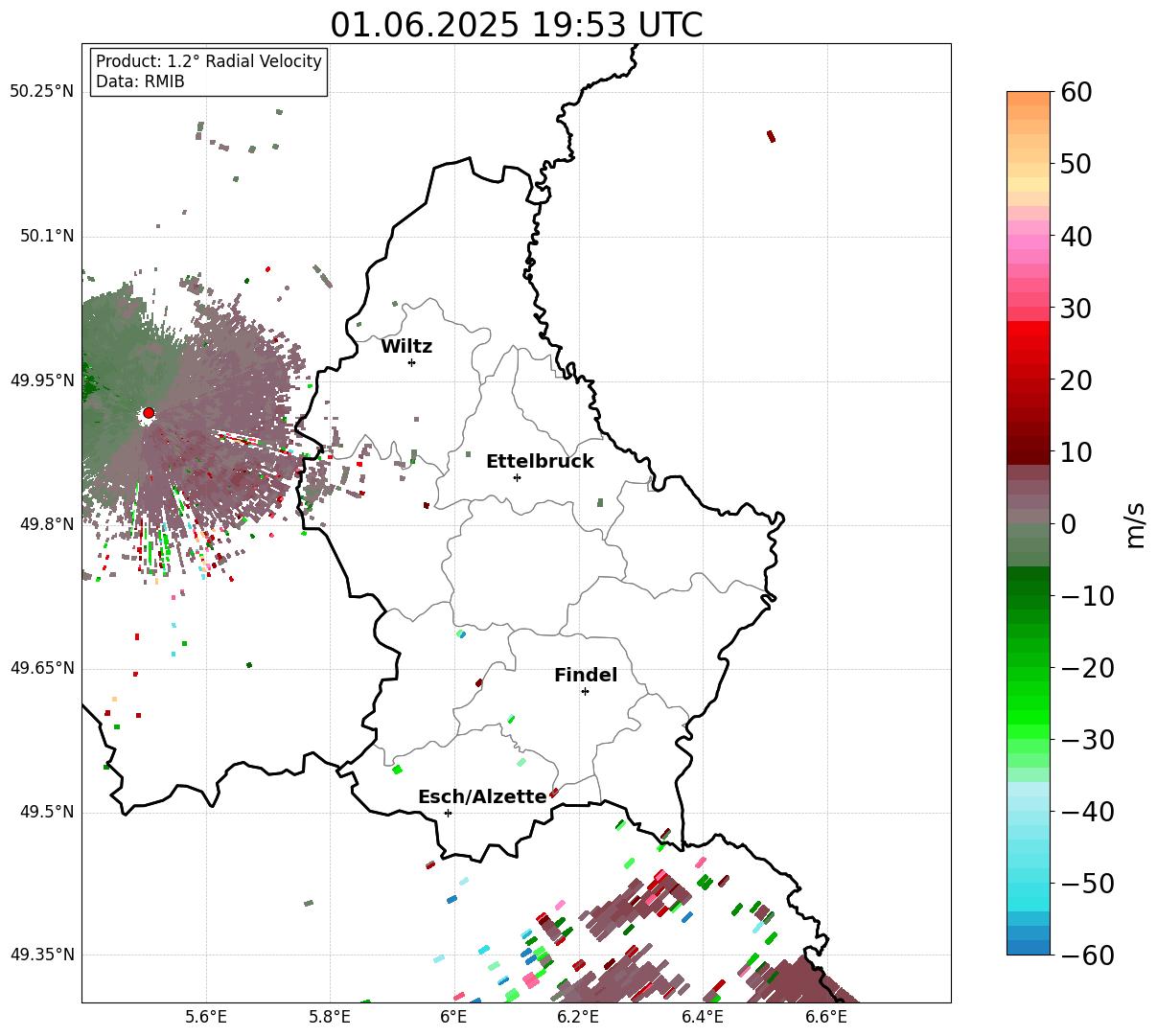Click the red radar site marker
This screenshot has width=1157, height=1036.
pyautogui.click(x=149, y=413)
